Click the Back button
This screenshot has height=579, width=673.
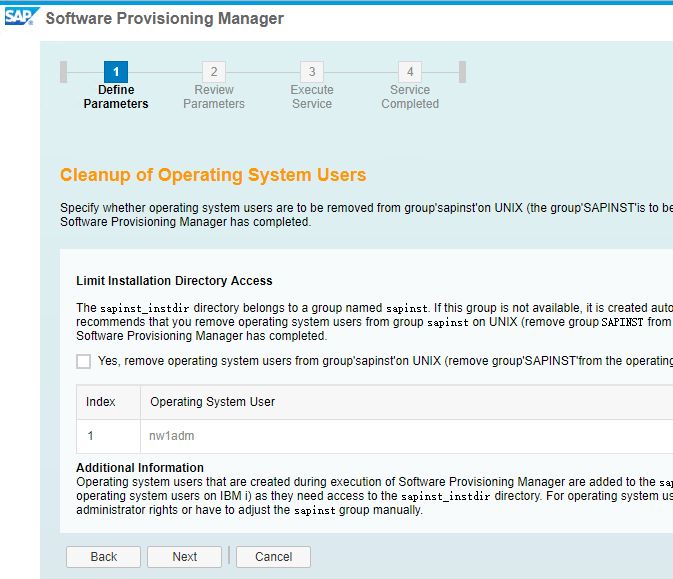[103, 557]
